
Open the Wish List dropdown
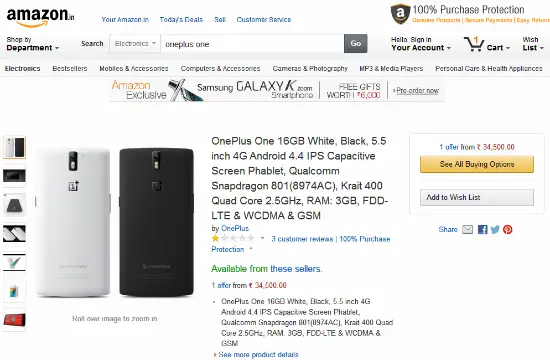[x=533, y=44]
